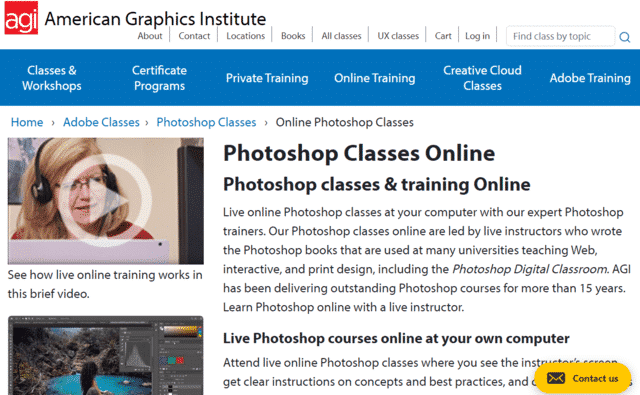Click italic 'Photoshop Digital Classroom' text
Viewport: 640px width, 395px height.
click(529, 269)
